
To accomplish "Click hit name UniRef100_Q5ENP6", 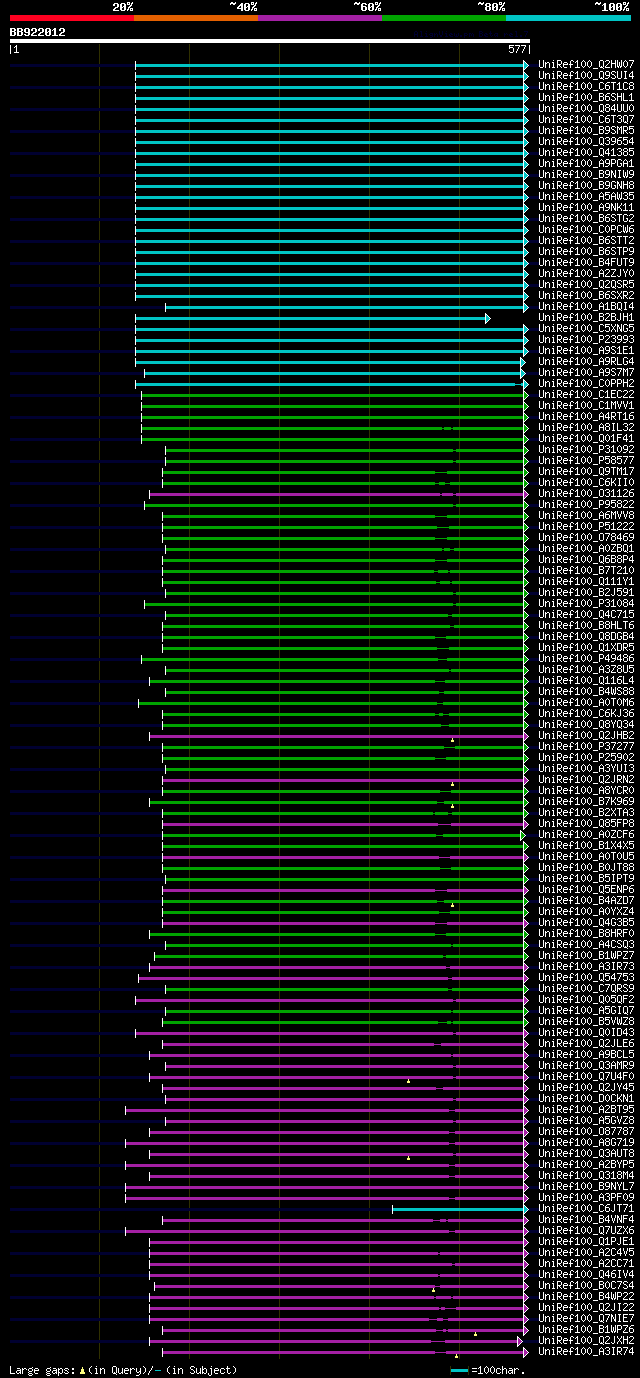I will pyautogui.click(x=586, y=889).
